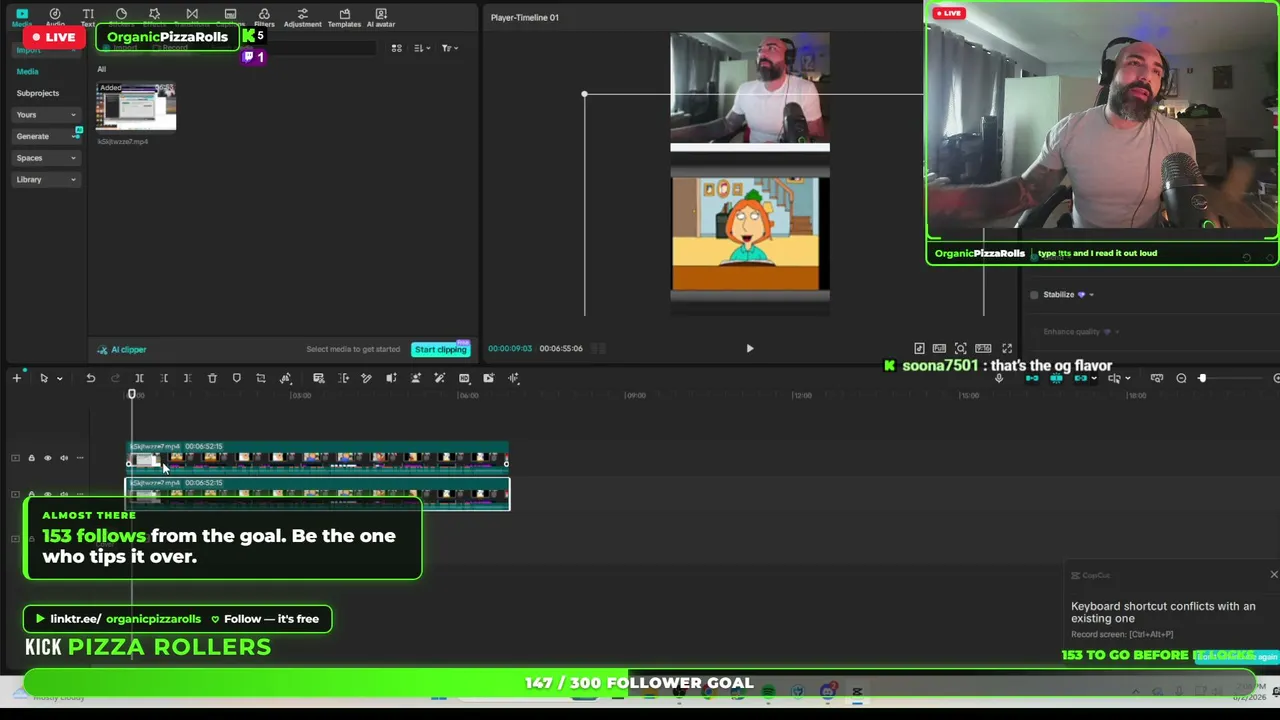Start voiceover recording with microphone icon

998,378
